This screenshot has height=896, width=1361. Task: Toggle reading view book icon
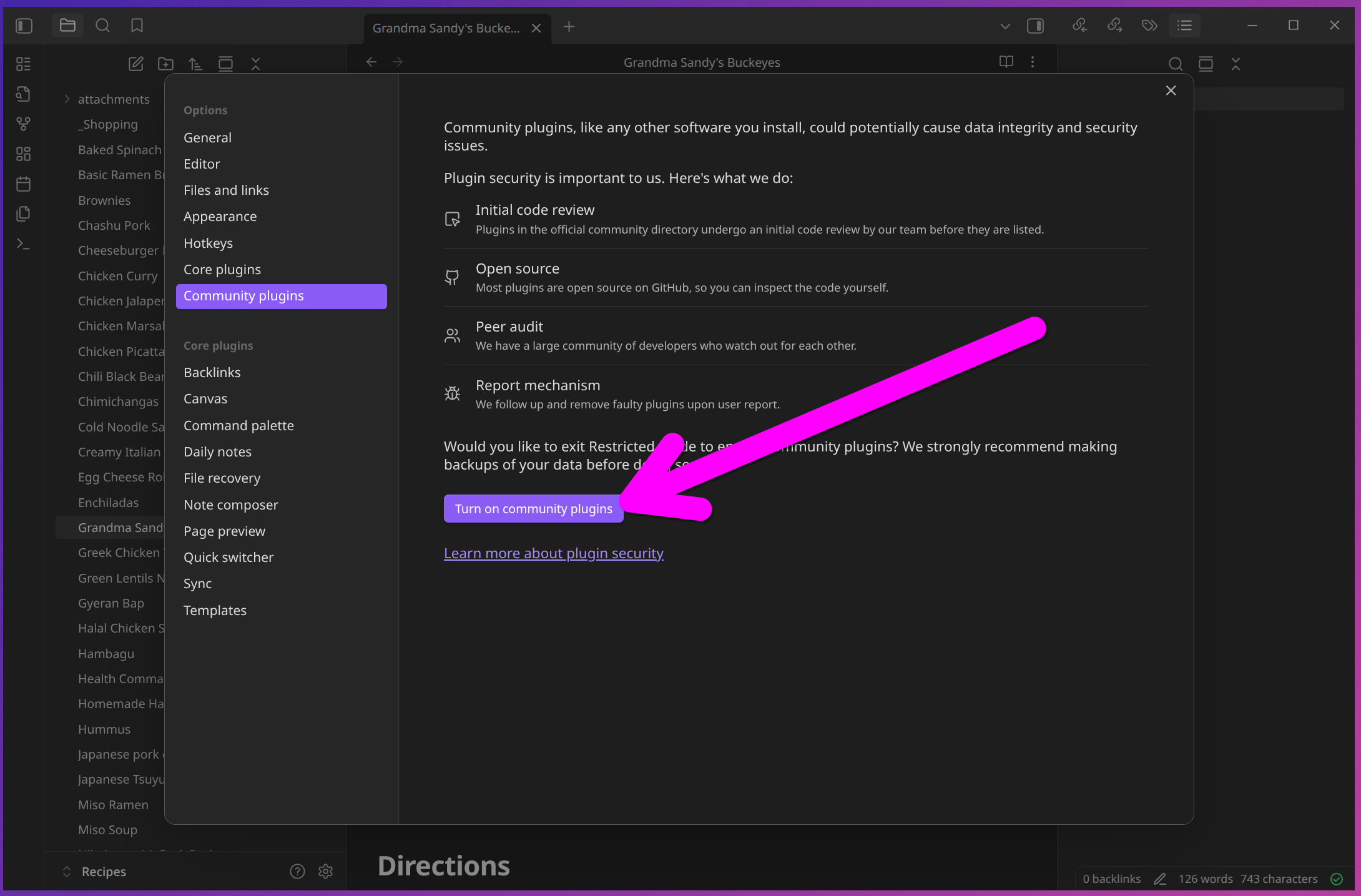point(1006,62)
